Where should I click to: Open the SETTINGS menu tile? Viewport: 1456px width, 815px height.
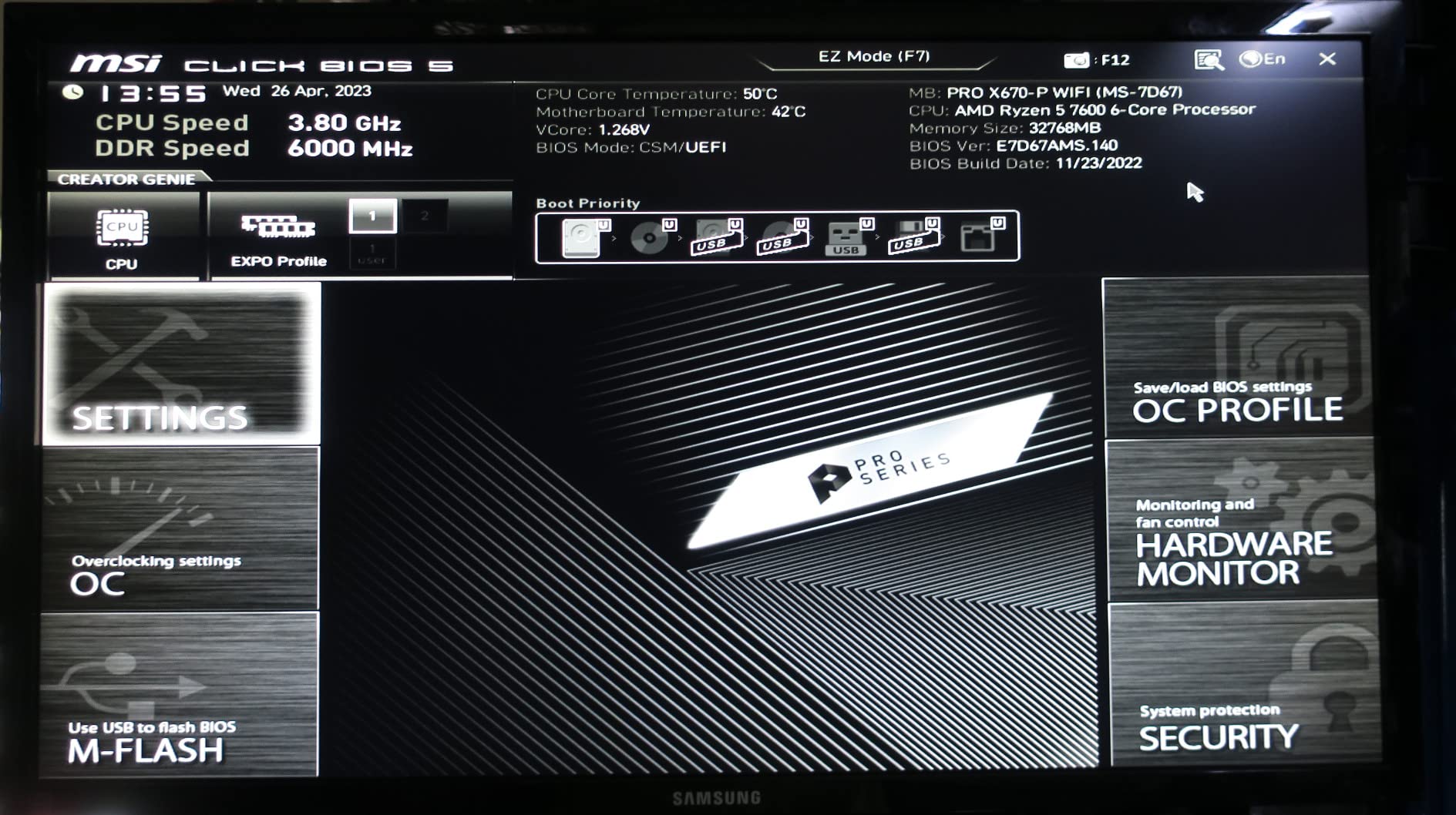click(x=182, y=364)
